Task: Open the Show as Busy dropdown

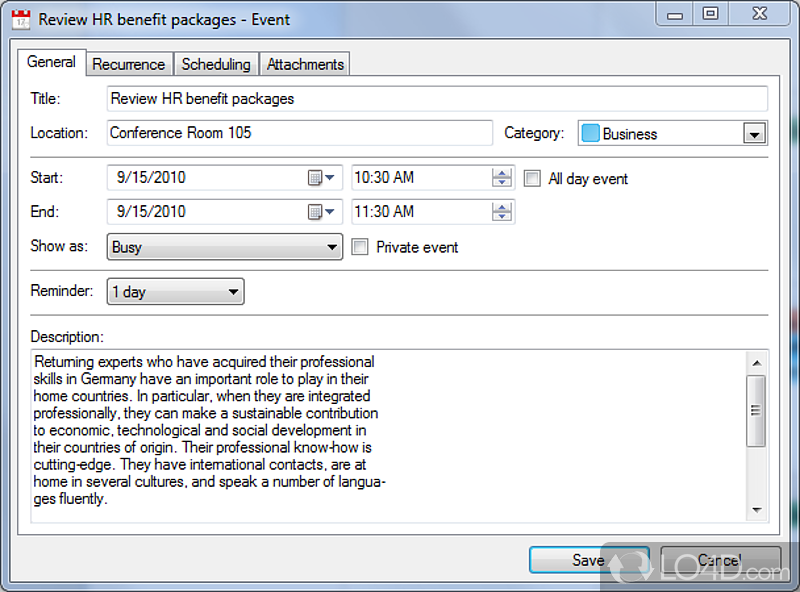Action: tap(332, 247)
